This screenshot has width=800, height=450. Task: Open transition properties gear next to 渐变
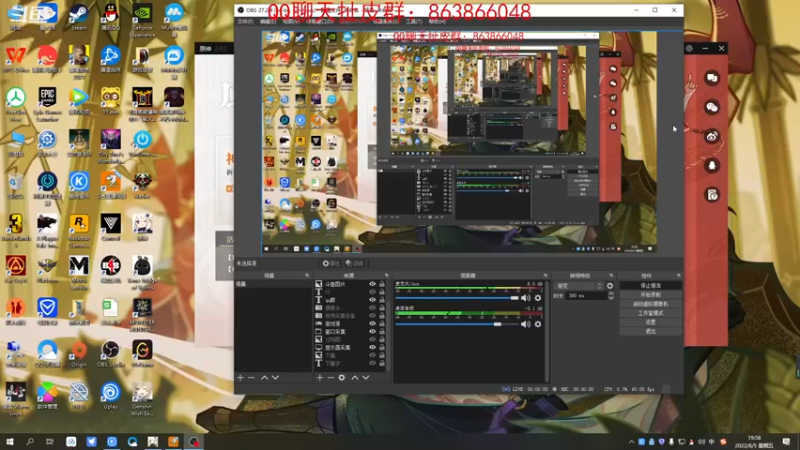click(610, 286)
